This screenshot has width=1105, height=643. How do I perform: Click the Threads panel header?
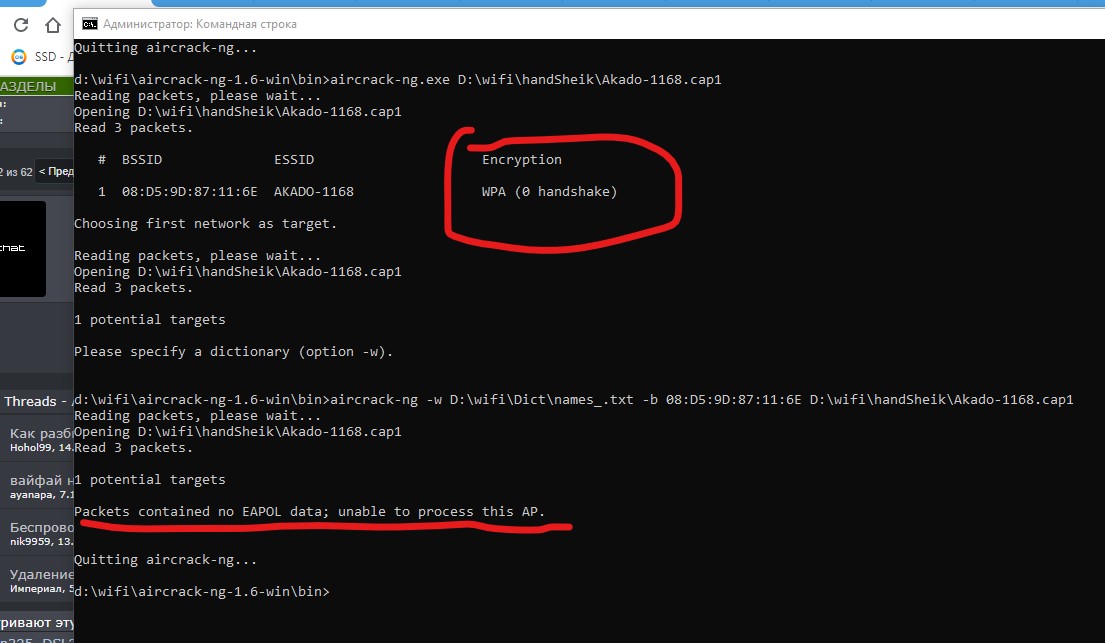click(30, 401)
